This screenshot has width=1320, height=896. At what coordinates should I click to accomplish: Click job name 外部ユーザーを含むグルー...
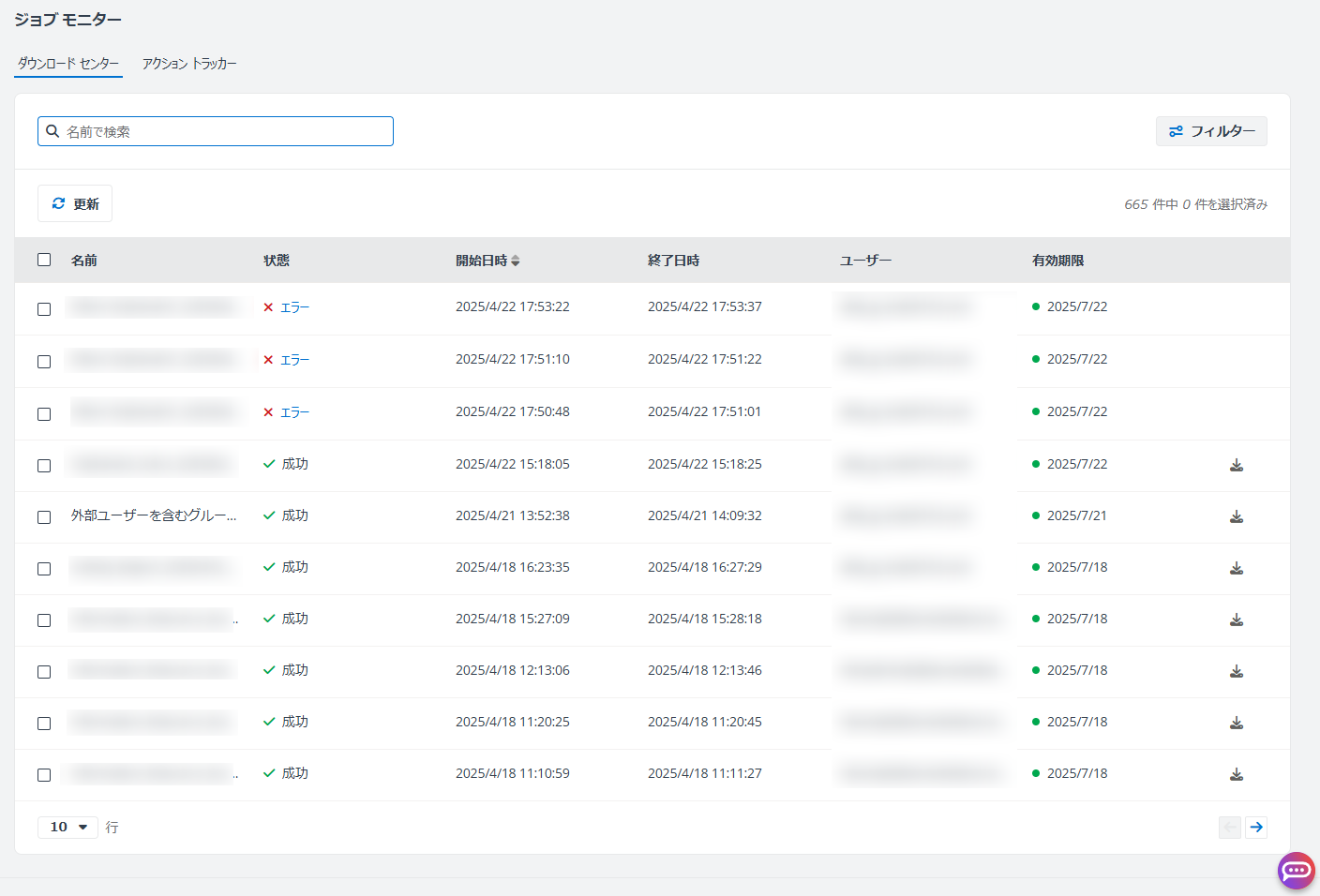click(x=154, y=515)
